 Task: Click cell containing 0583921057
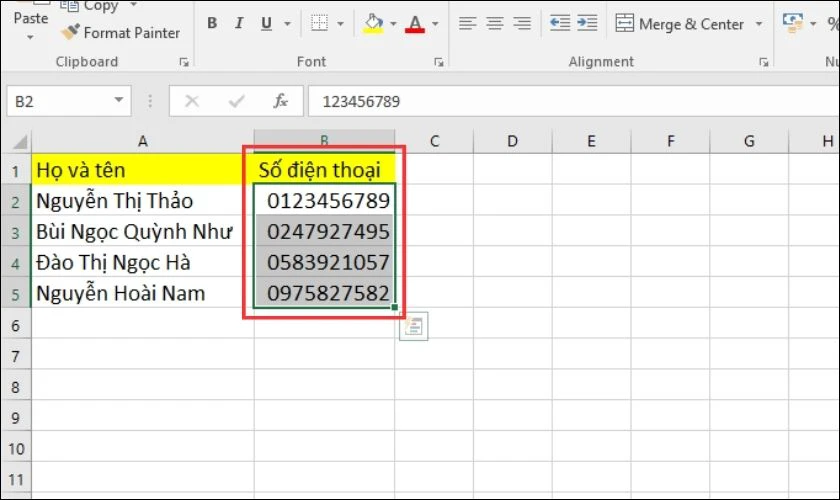pyautogui.click(x=324, y=262)
